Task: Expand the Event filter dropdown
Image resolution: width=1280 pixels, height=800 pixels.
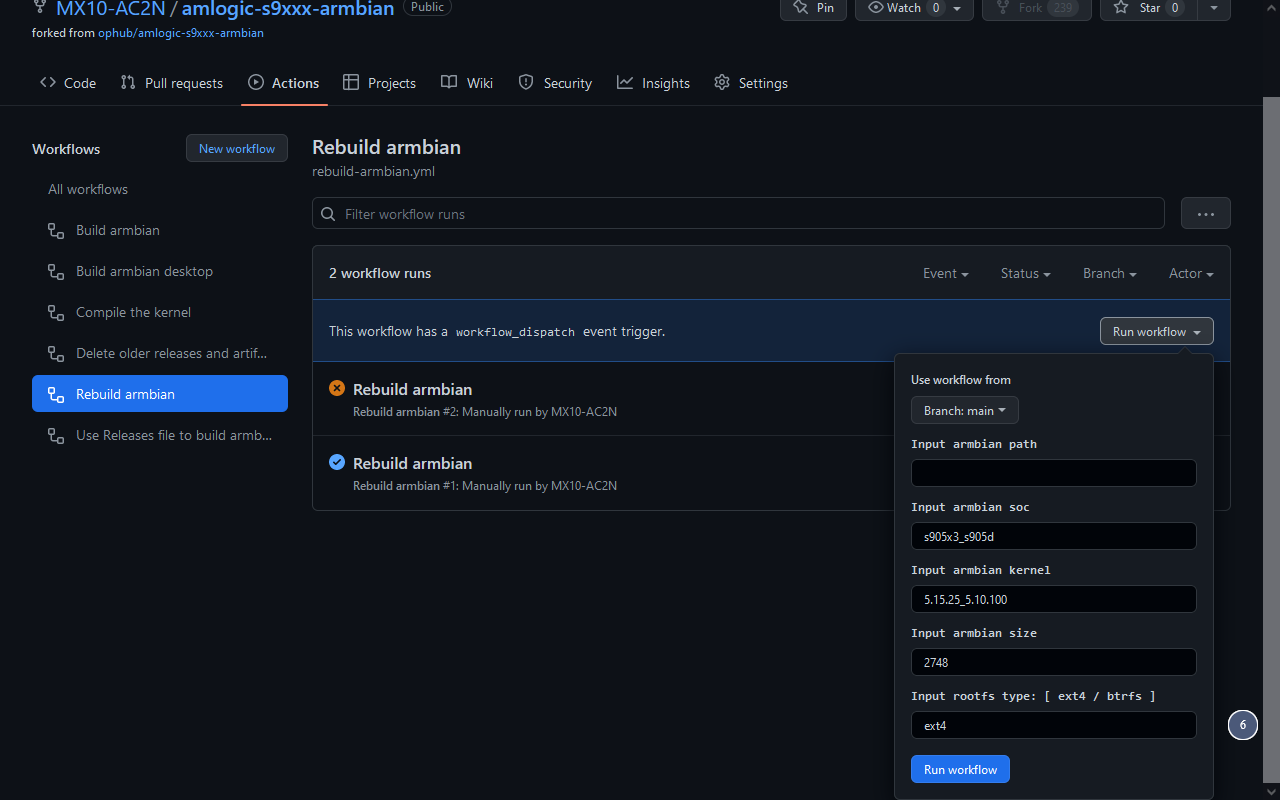Action: click(945, 273)
